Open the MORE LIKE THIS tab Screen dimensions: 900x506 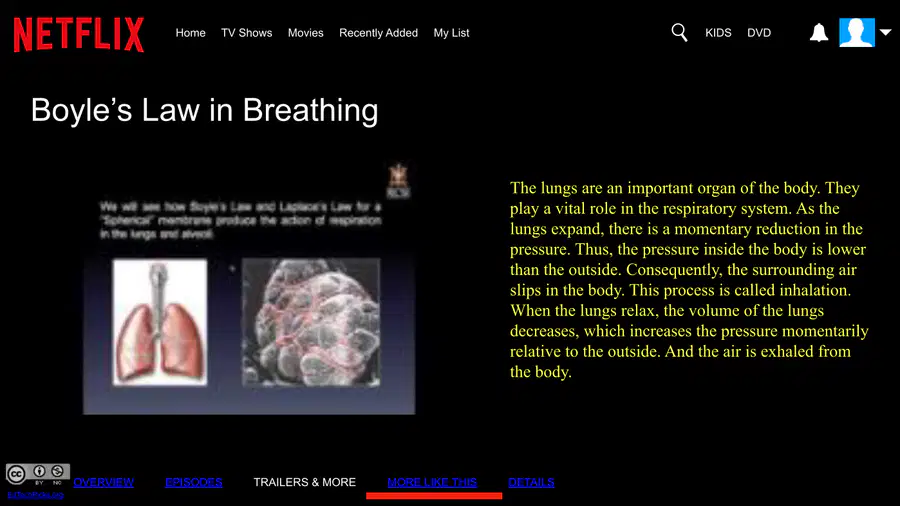(x=432, y=482)
